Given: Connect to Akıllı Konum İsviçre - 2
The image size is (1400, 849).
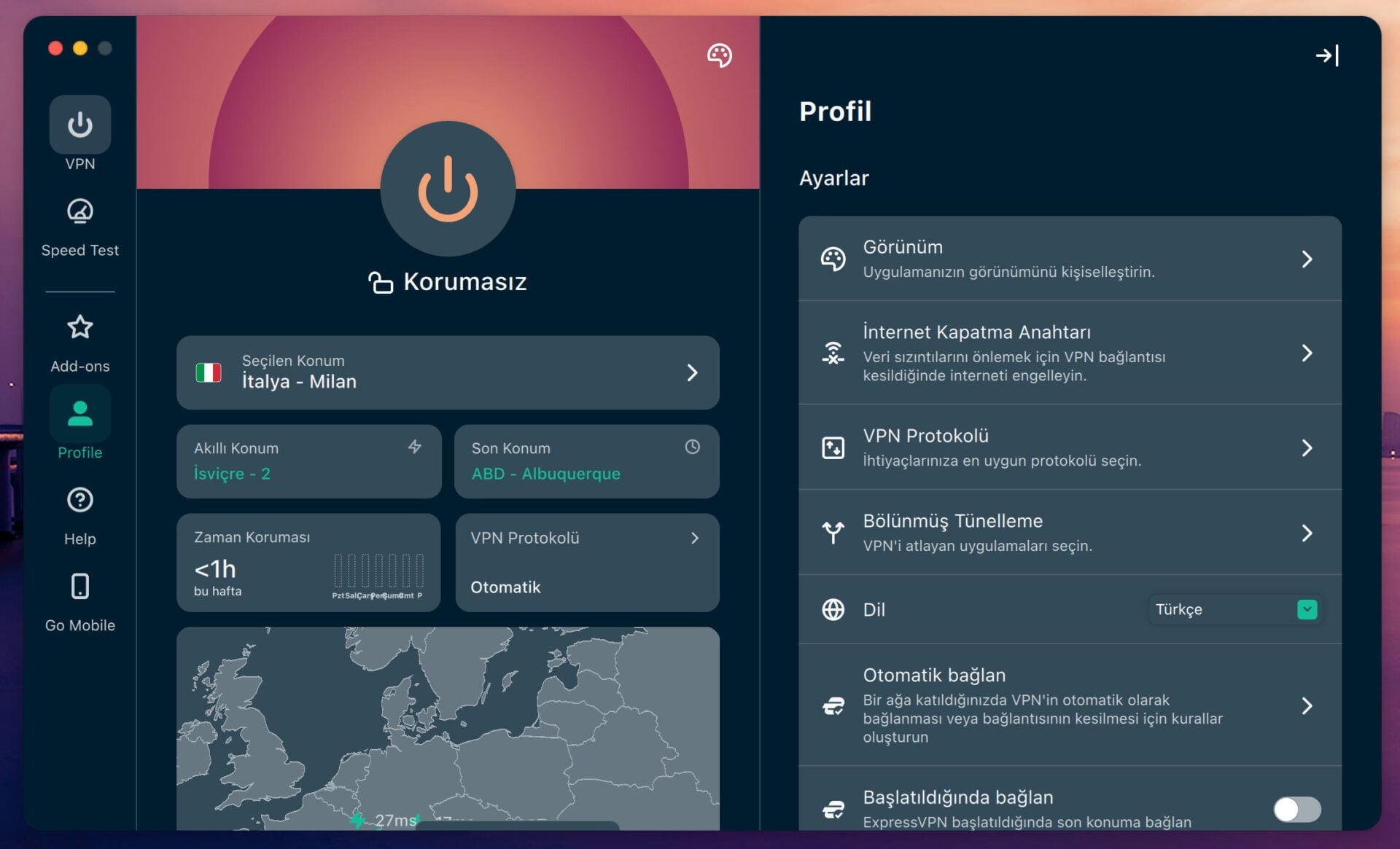Looking at the screenshot, I should [308, 461].
